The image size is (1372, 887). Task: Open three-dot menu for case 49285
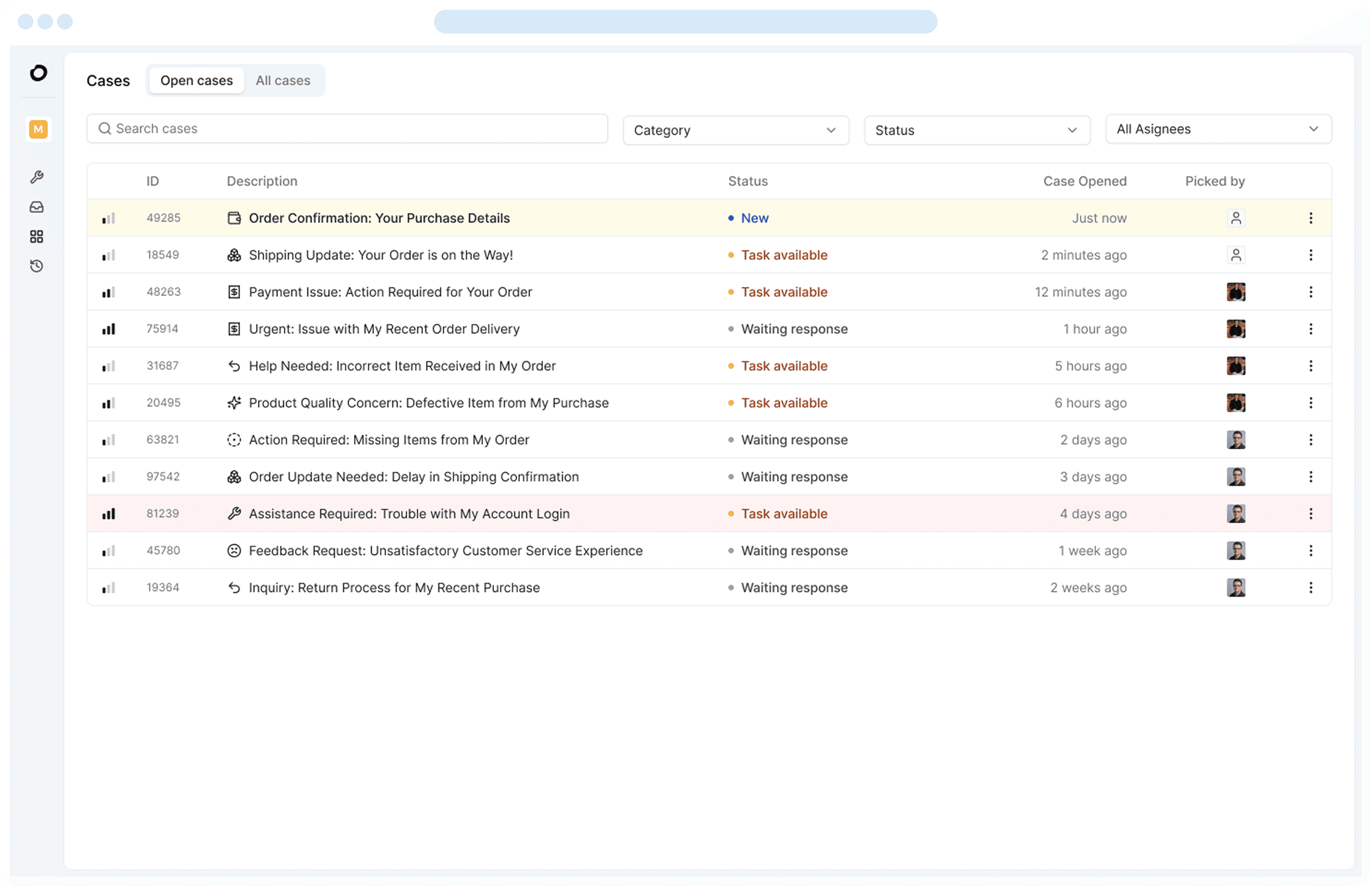[1311, 218]
